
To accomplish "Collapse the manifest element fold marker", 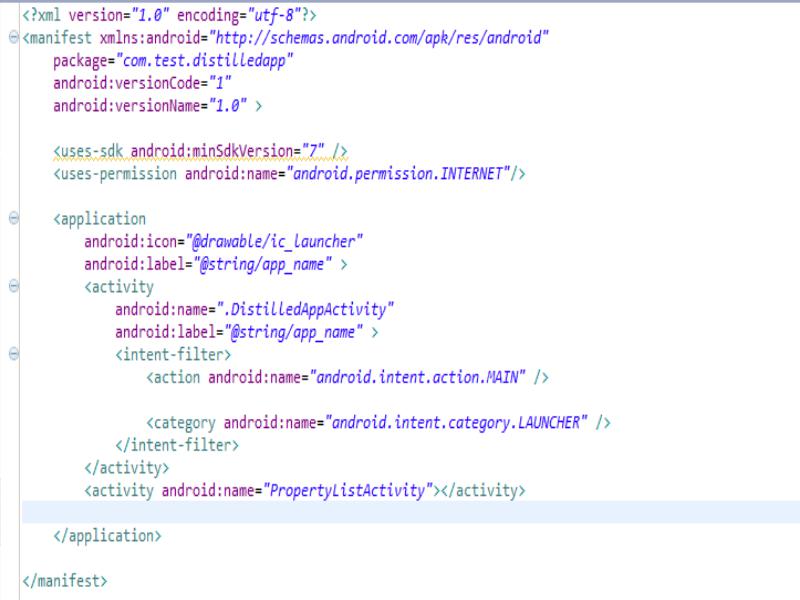I will coord(14,37).
